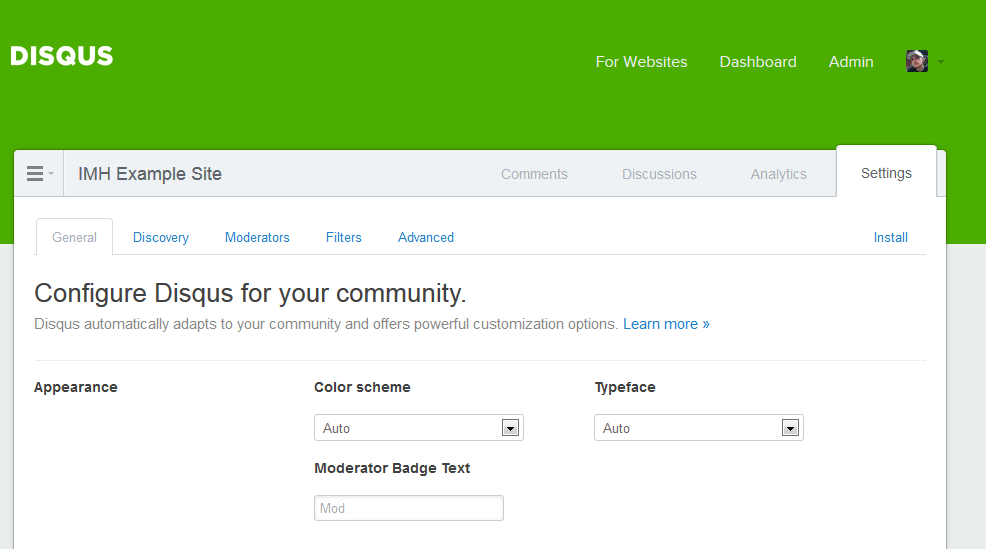Switch to the Comments tab
Image resolution: width=986 pixels, height=549 pixels.
tap(534, 174)
